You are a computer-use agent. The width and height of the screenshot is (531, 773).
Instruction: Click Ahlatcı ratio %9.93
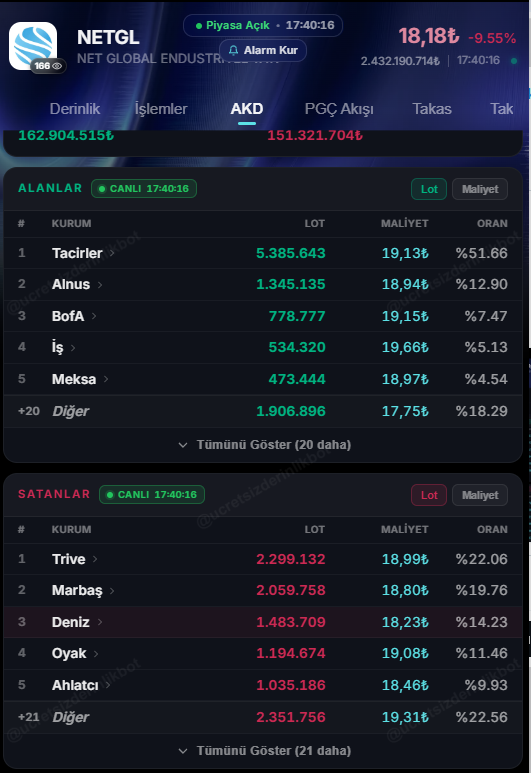(486, 685)
